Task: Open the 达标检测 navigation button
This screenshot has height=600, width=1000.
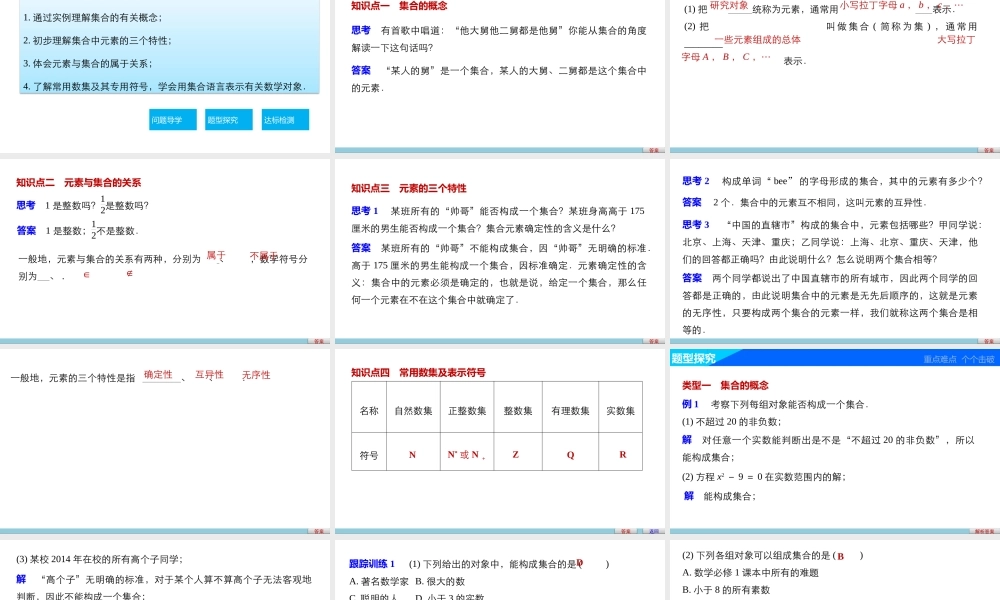Action: pos(284,118)
